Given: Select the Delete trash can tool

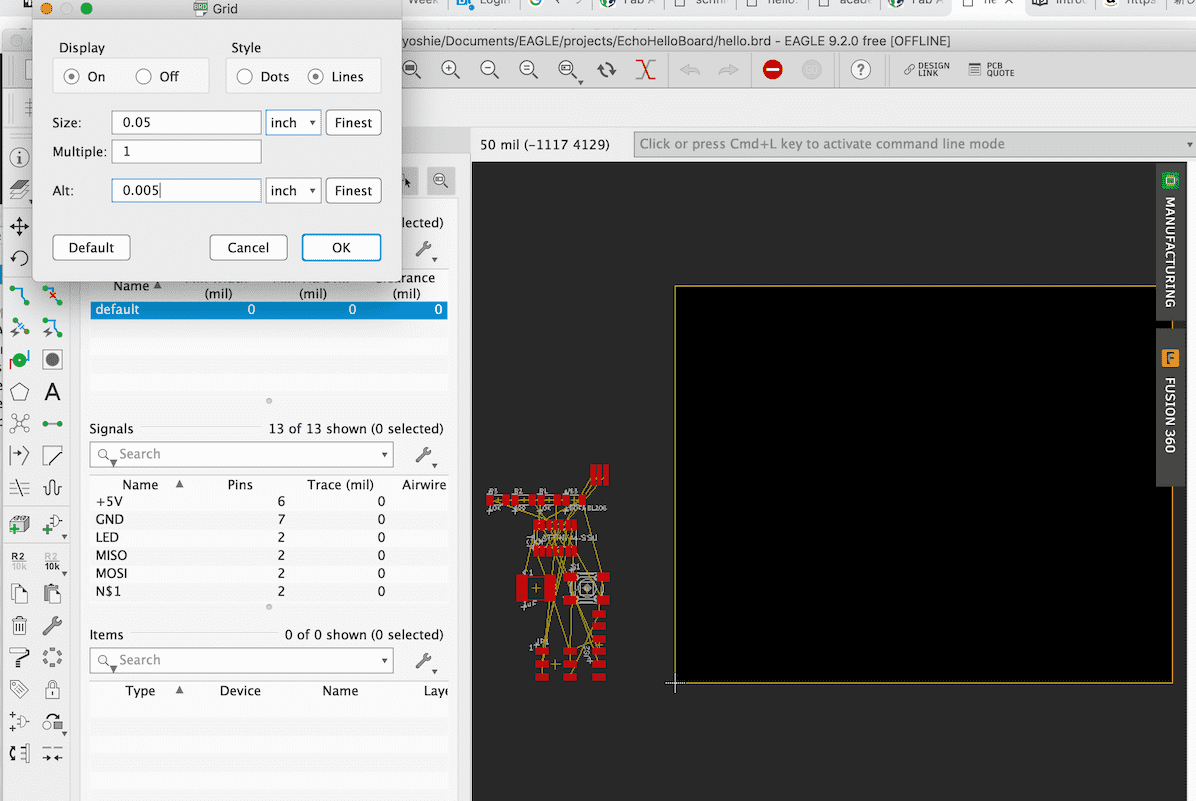Looking at the screenshot, I should 20,626.
